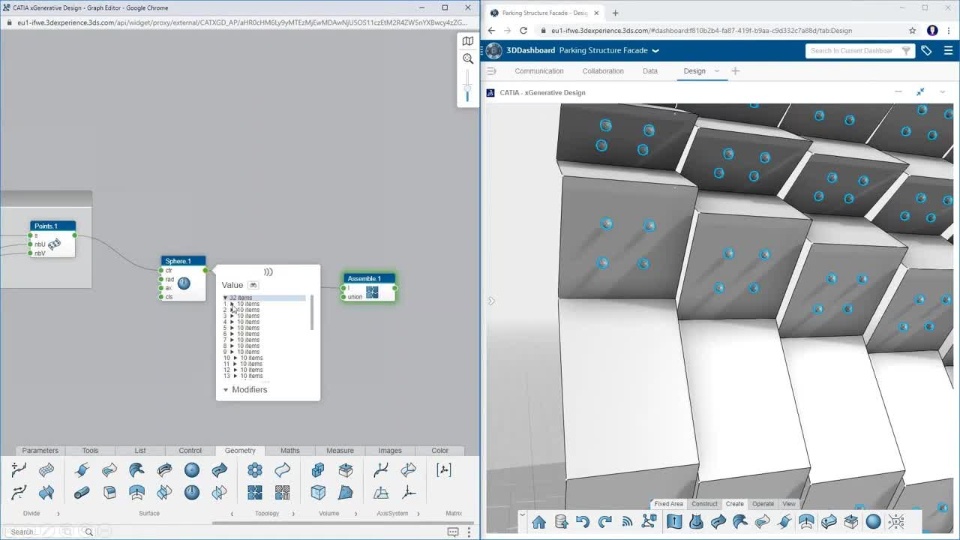Expand row 10 of the items list
The image size is (960, 540).
point(235,358)
